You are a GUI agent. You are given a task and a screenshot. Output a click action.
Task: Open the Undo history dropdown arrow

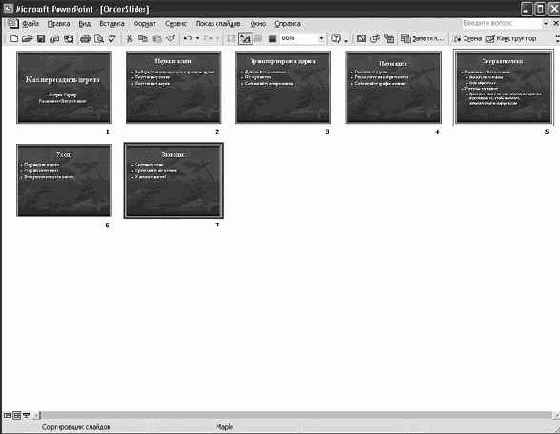click(197, 38)
